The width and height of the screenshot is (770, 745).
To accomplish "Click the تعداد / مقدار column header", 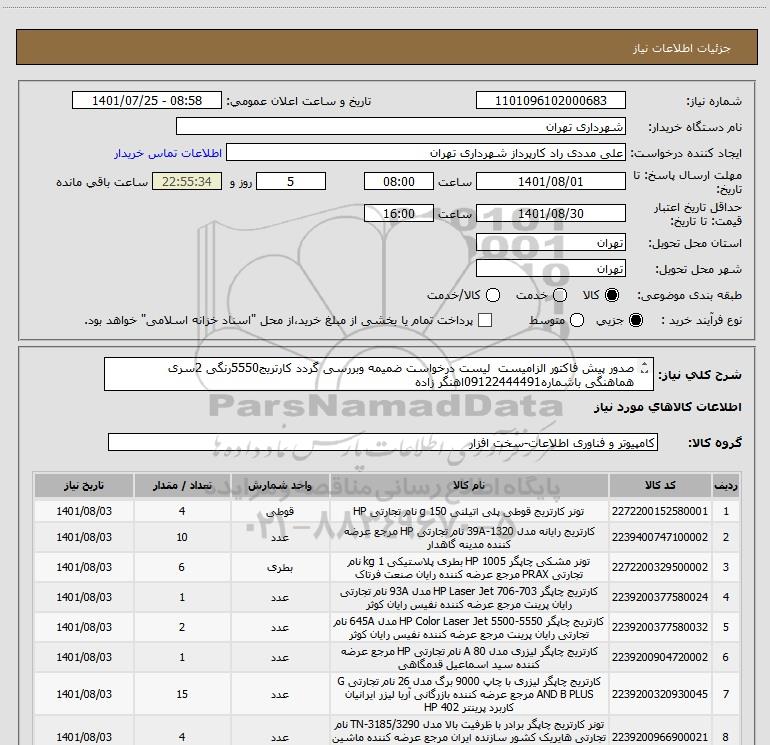I will click(x=182, y=486).
